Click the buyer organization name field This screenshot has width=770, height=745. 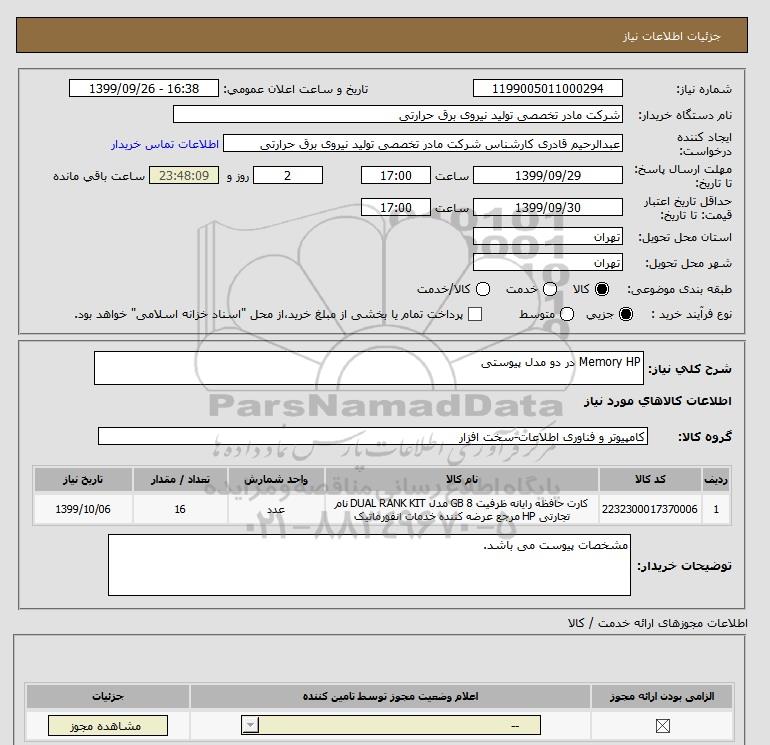coord(398,115)
